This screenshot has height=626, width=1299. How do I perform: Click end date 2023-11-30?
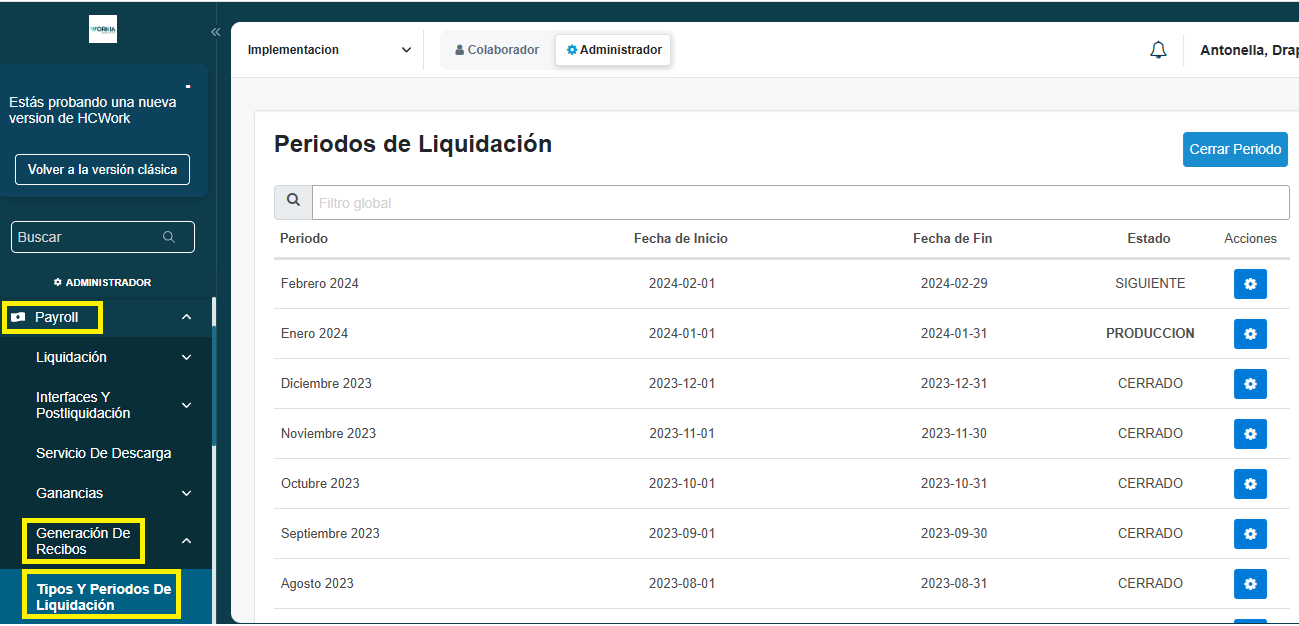[954, 434]
